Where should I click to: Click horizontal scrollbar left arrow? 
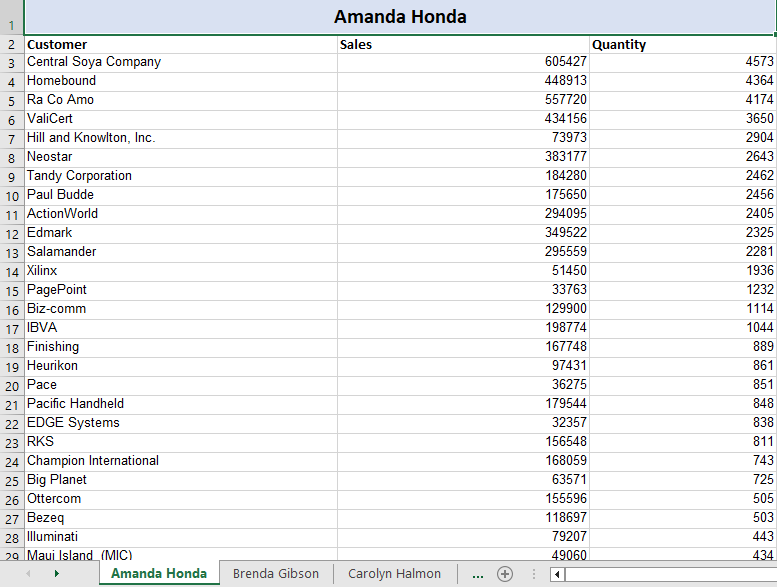[x=557, y=574]
